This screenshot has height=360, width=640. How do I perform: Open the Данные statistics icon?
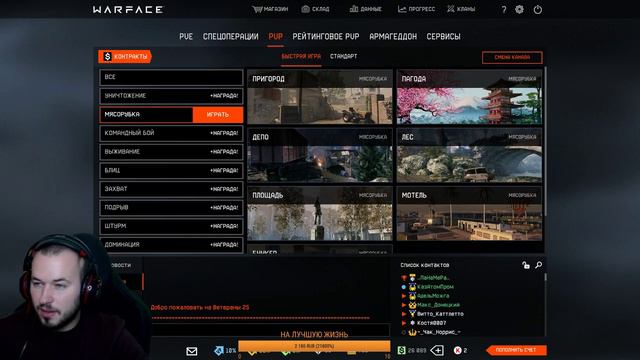353,9
